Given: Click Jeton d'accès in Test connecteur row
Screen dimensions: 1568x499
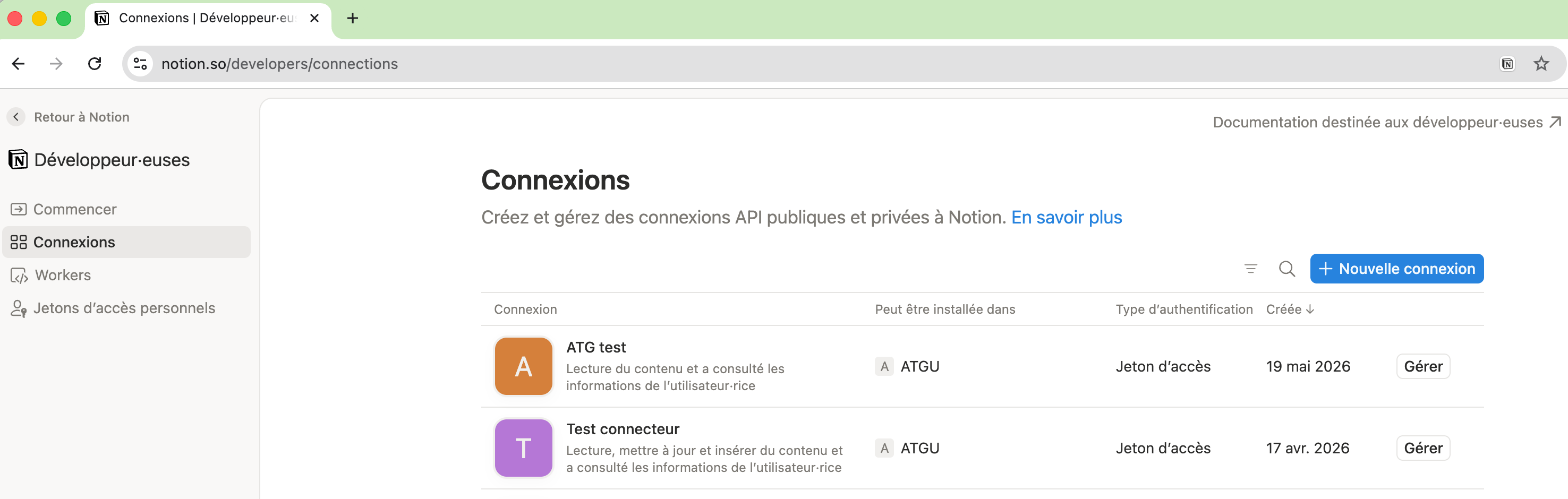Looking at the screenshot, I should click(x=1163, y=448).
